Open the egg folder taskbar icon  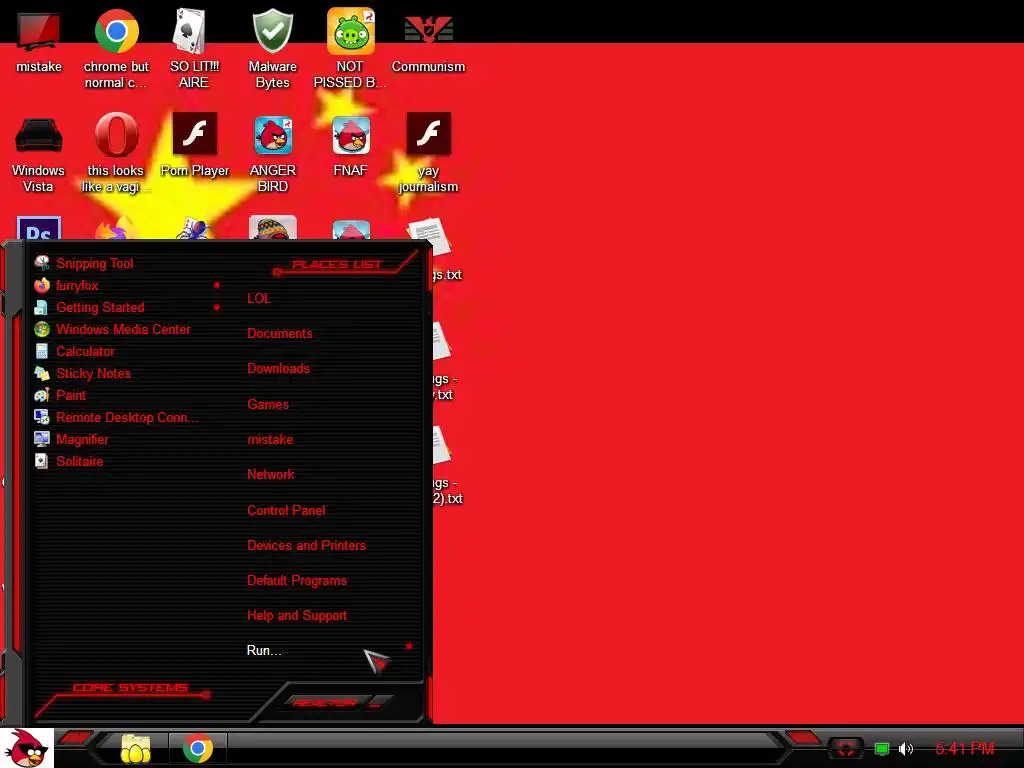pyautogui.click(x=135, y=748)
